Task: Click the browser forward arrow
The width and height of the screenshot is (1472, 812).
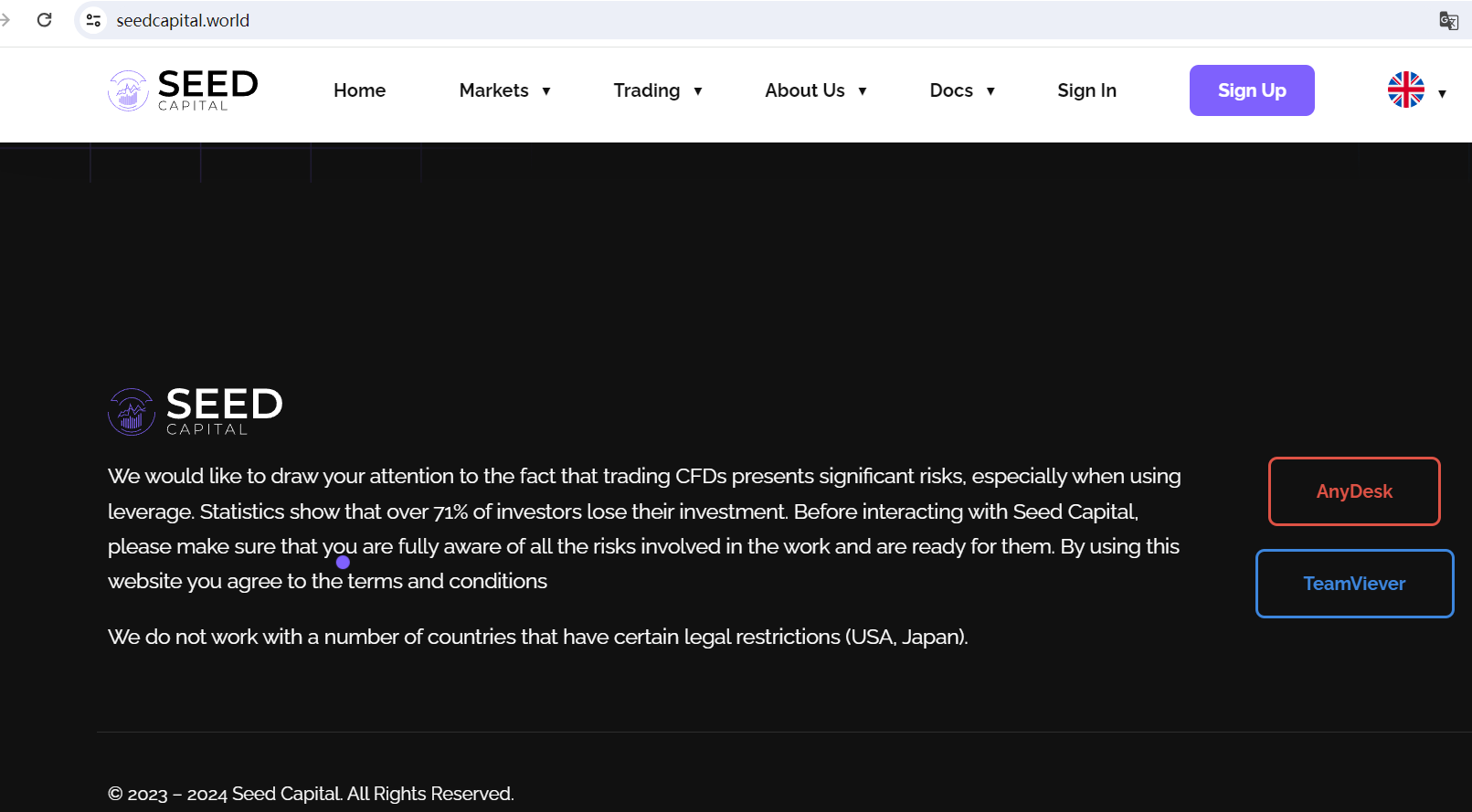Action: click(x=5, y=20)
